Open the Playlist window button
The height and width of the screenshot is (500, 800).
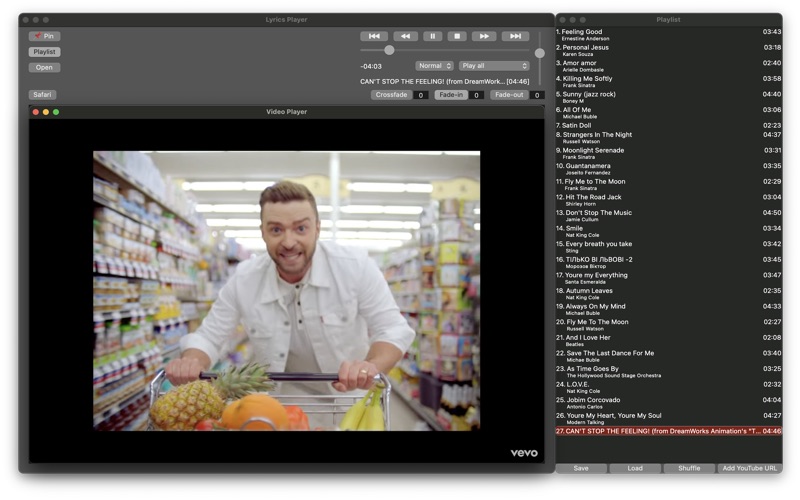44,52
